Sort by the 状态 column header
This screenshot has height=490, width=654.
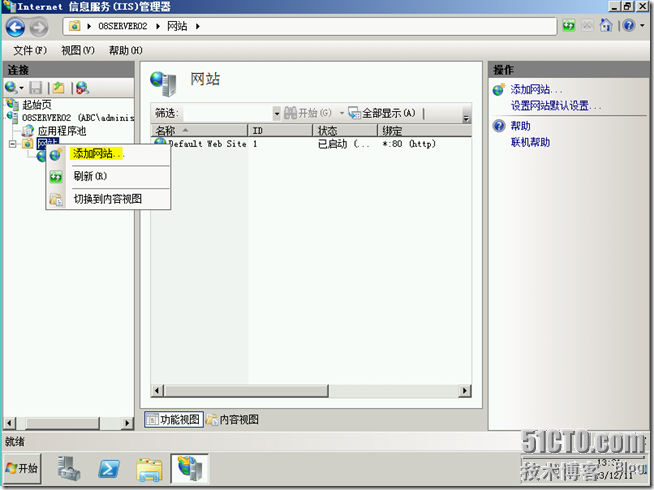click(345, 131)
